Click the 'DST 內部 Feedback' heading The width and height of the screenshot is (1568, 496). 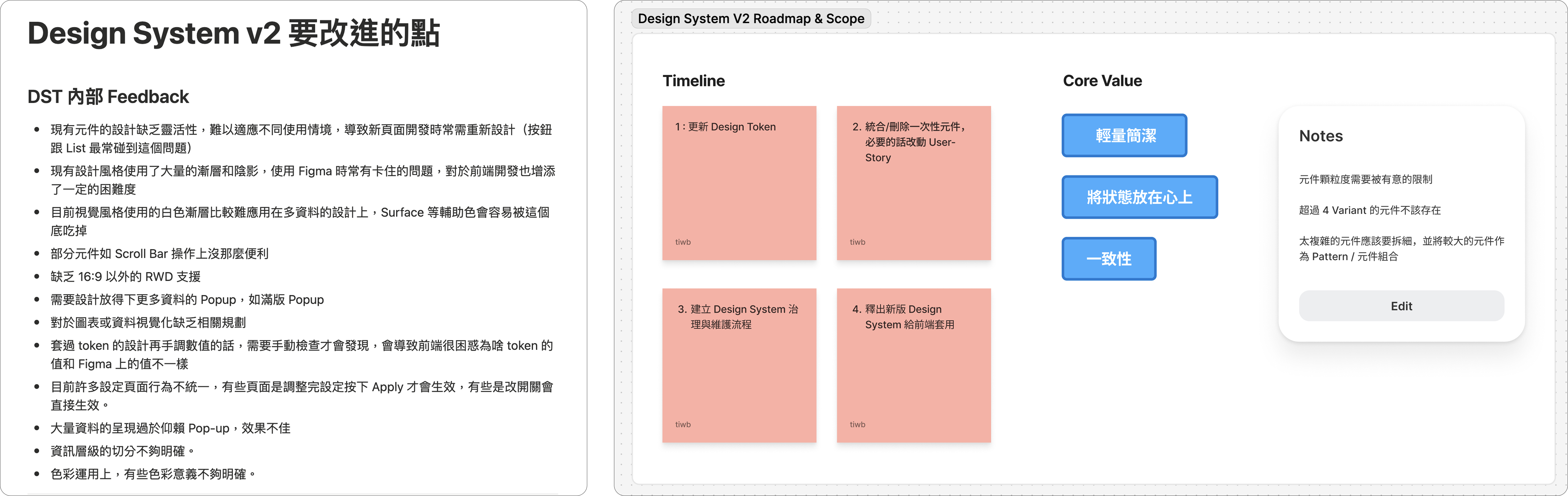pyautogui.click(x=108, y=96)
